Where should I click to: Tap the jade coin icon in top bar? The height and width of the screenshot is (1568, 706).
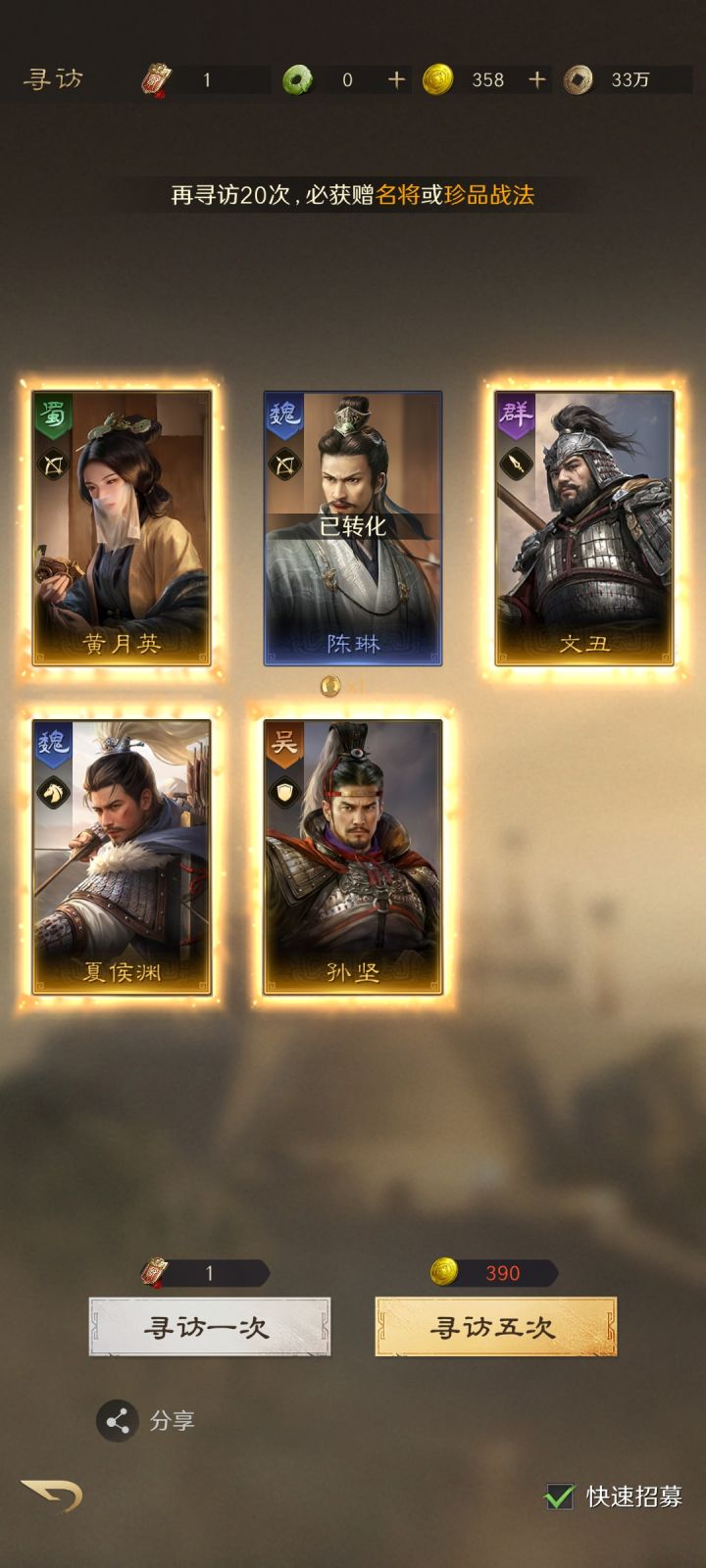point(298,79)
